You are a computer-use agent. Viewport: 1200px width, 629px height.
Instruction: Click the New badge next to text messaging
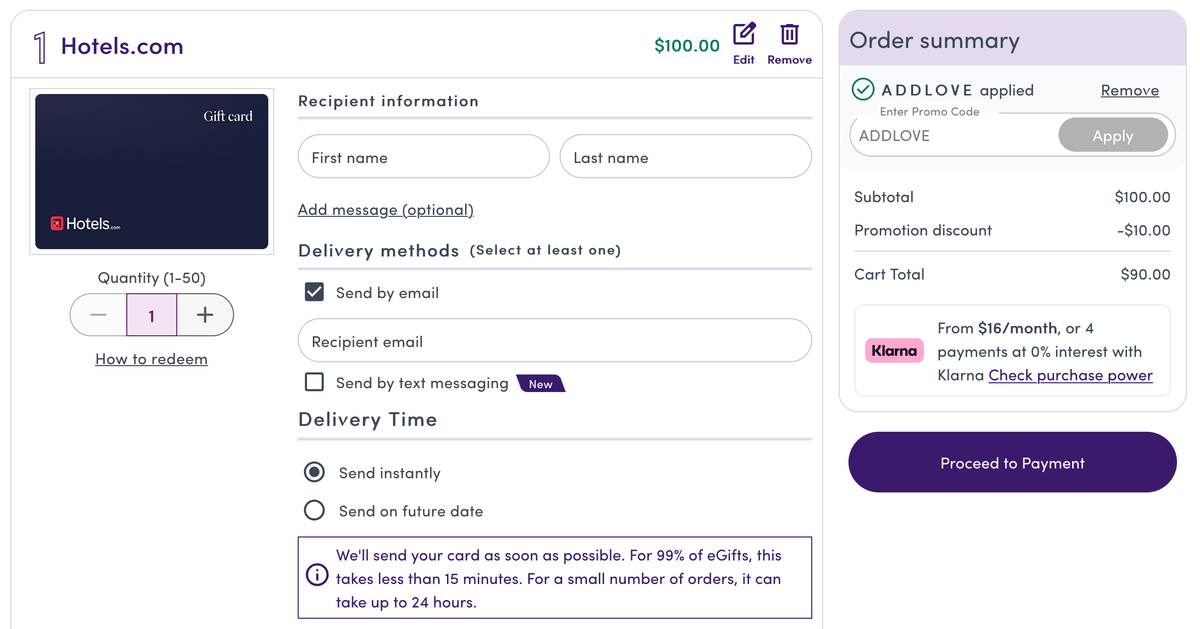point(540,383)
